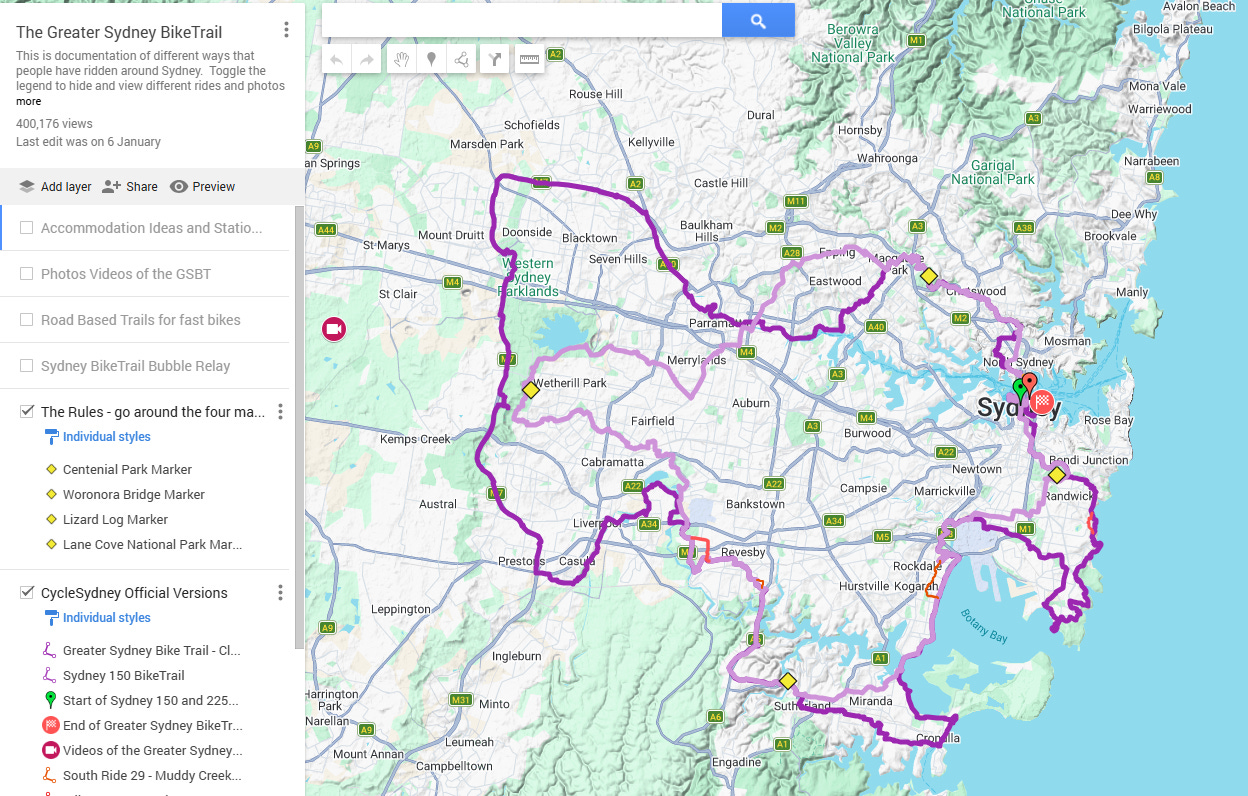Viewport: 1248px width, 796px height.
Task: Select Start of Sydney 150 and 225 item
Action: [x=151, y=701]
